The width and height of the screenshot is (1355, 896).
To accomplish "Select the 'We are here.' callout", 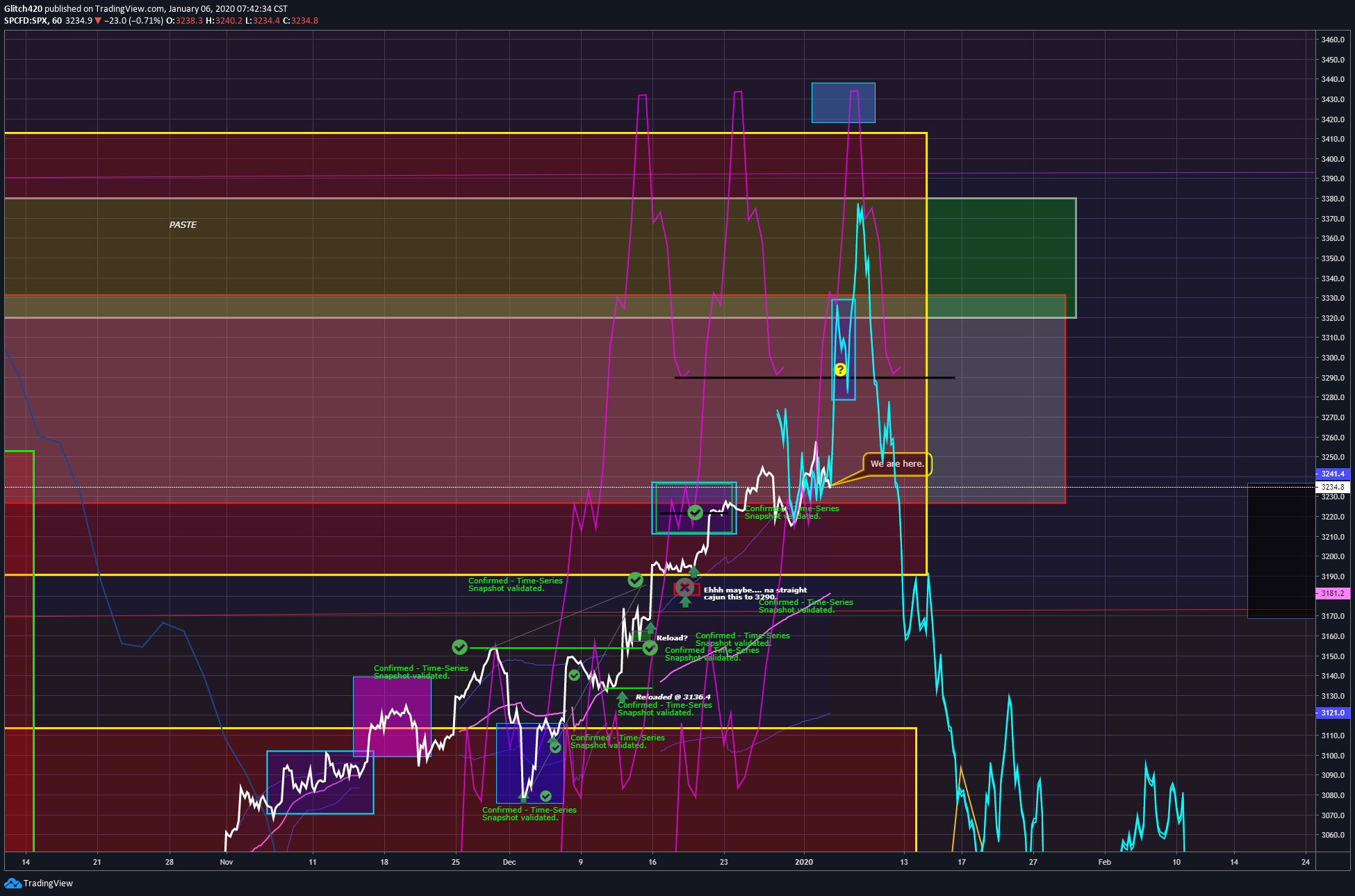I will pos(897,464).
